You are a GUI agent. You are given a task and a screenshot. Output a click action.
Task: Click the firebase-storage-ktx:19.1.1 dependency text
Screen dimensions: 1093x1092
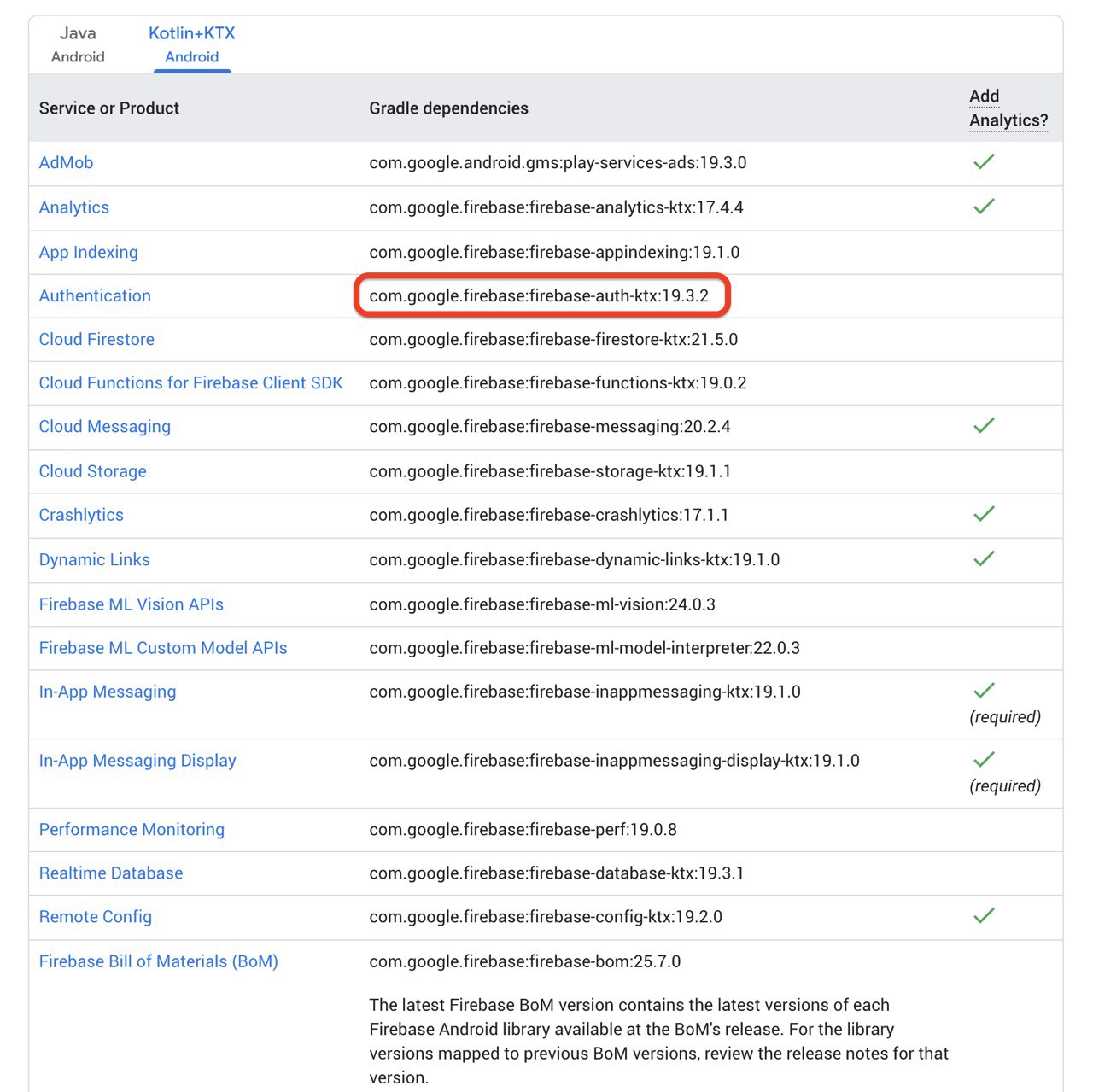point(550,471)
